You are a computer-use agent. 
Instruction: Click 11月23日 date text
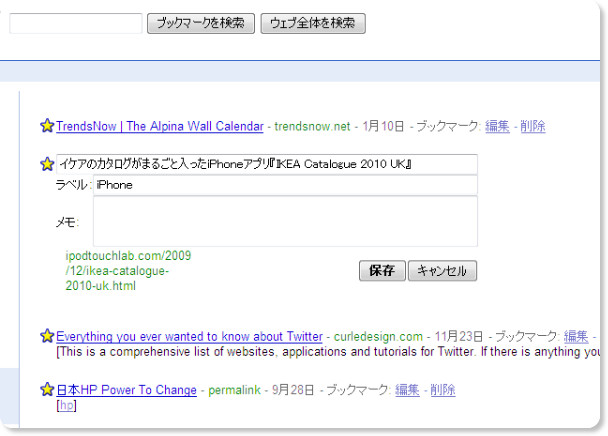point(459,336)
